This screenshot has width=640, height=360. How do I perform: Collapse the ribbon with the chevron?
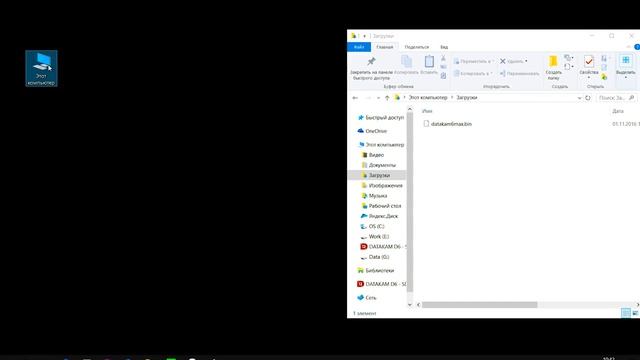[629, 47]
